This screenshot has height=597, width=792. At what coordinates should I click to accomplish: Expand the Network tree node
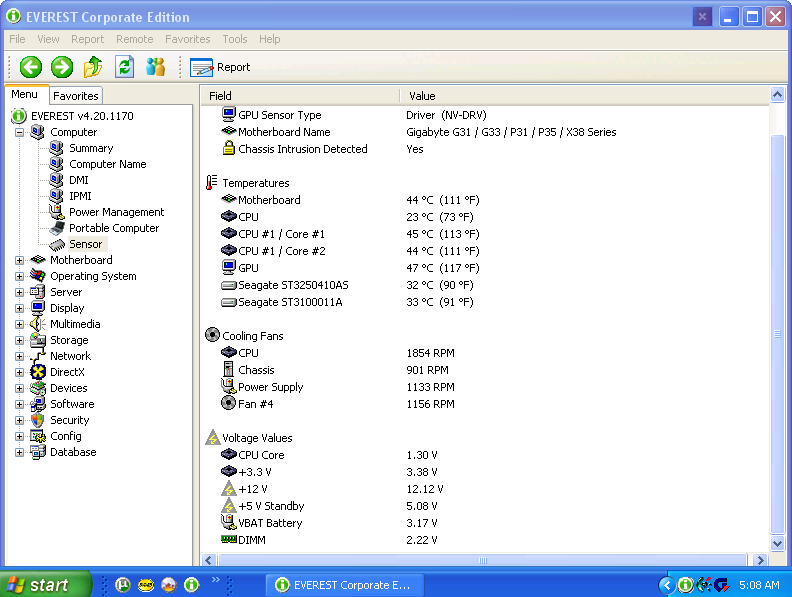(x=19, y=357)
